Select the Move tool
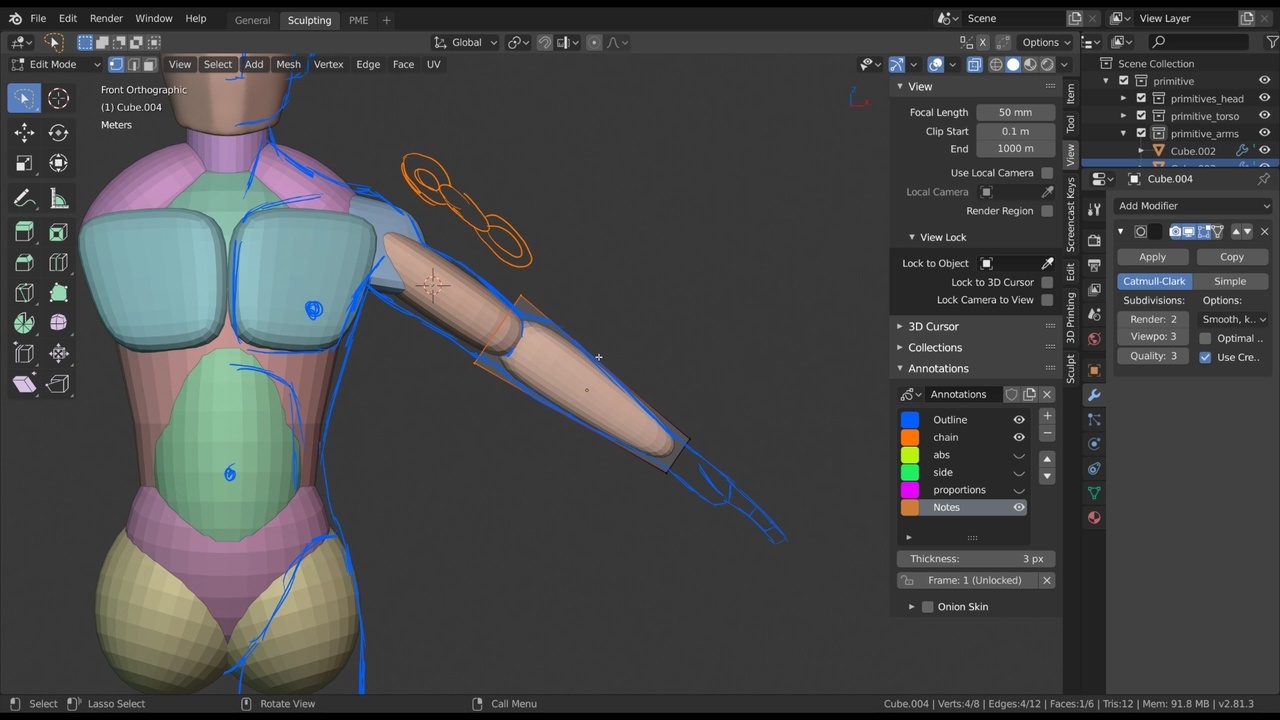 tap(24, 133)
